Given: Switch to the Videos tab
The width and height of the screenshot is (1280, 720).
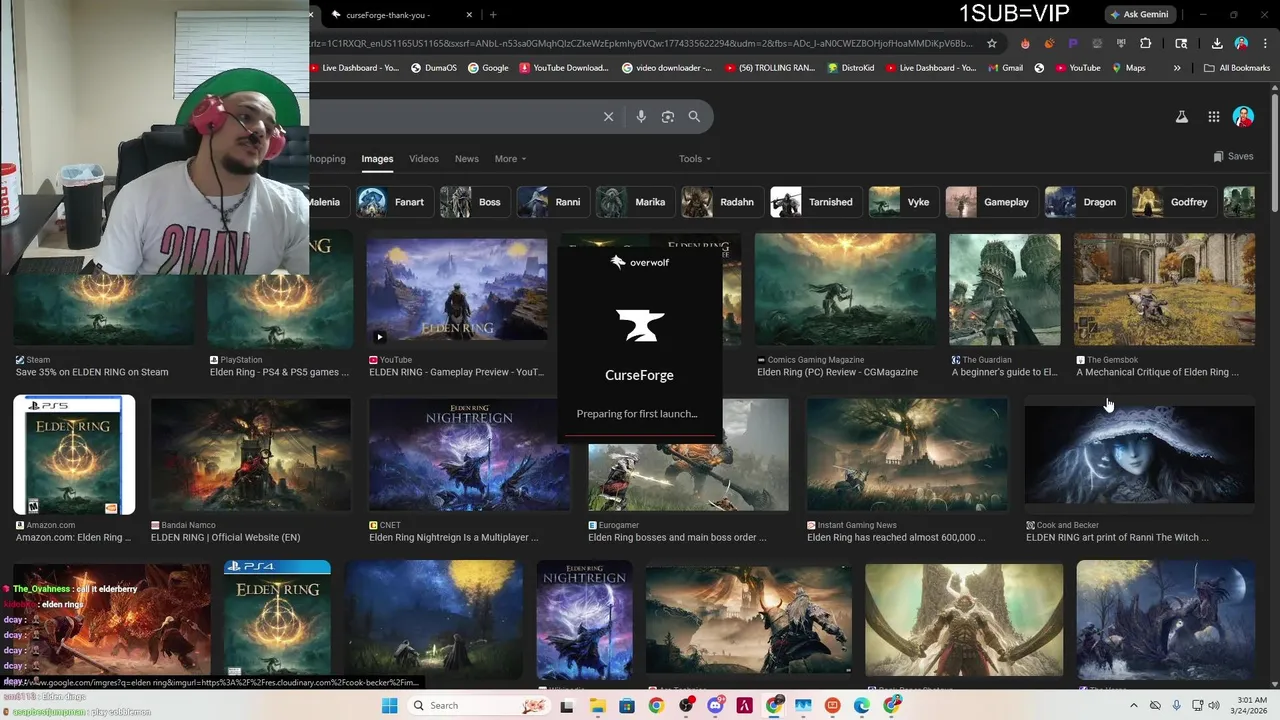Looking at the screenshot, I should point(424,159).
